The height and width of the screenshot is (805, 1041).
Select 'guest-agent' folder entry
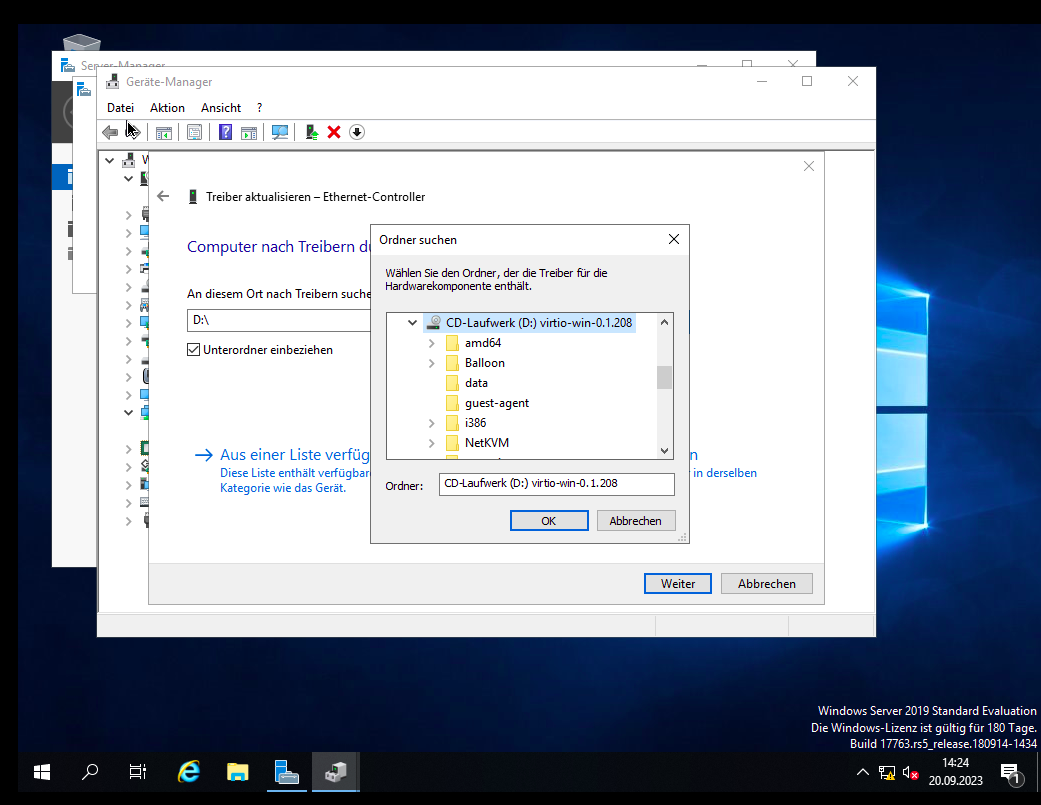coord(497,403)
